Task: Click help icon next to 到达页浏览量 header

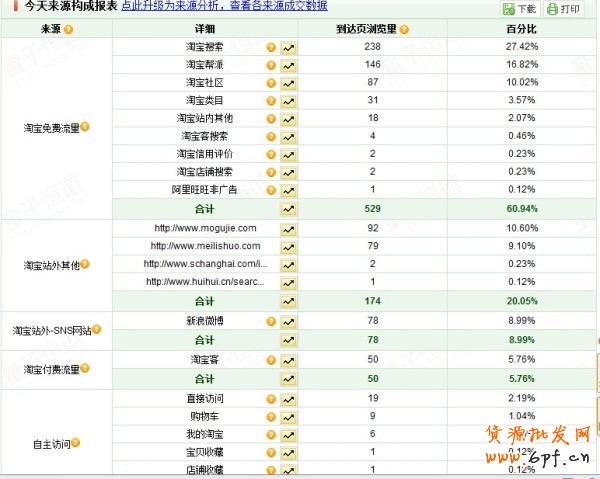Action: click(x=404, y=29)
